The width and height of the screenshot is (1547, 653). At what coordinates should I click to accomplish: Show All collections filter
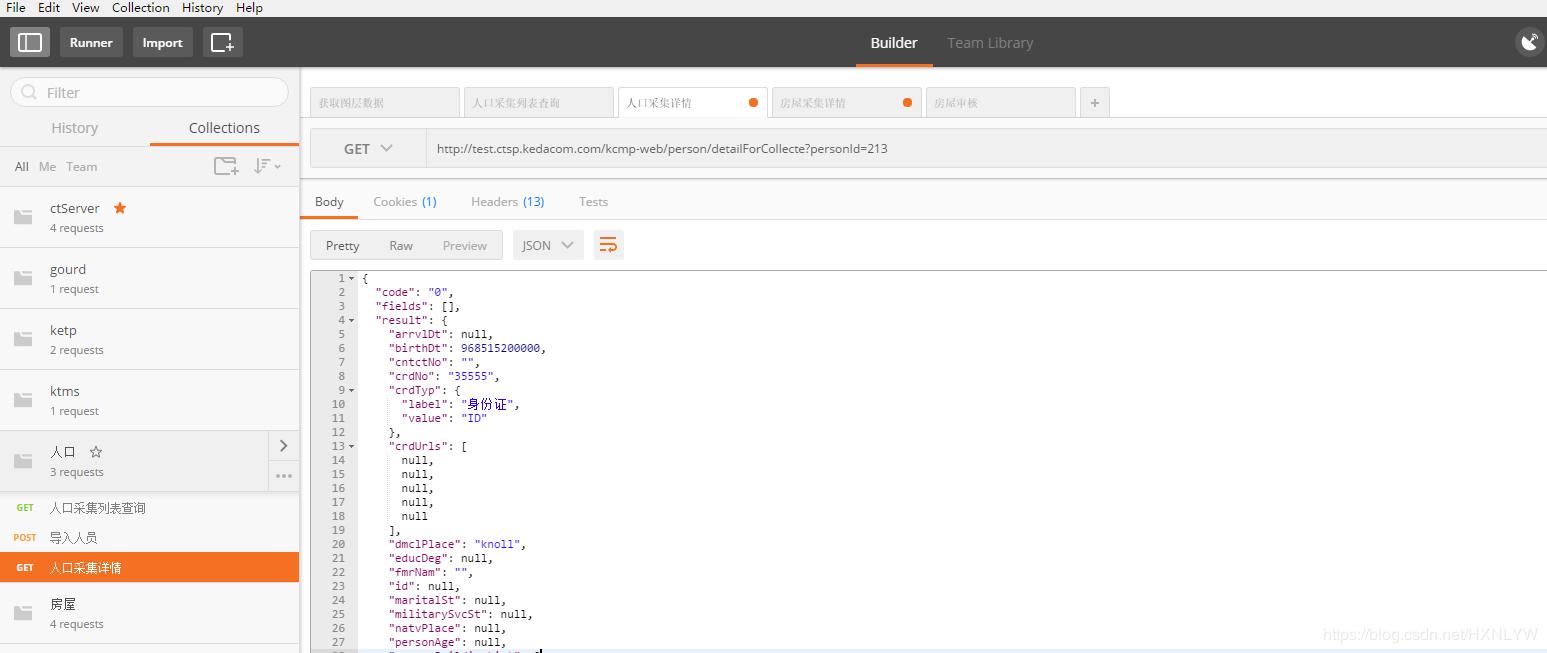pos(21,166)
